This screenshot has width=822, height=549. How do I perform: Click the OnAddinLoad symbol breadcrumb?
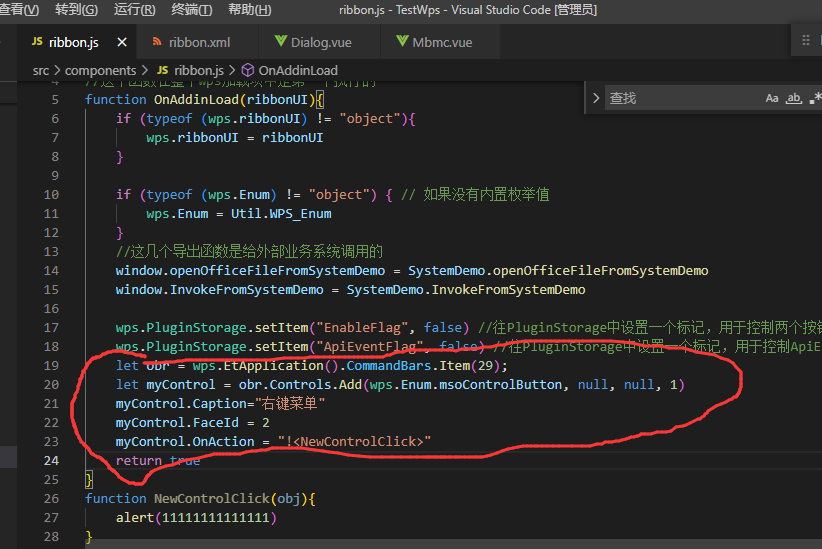297,71
